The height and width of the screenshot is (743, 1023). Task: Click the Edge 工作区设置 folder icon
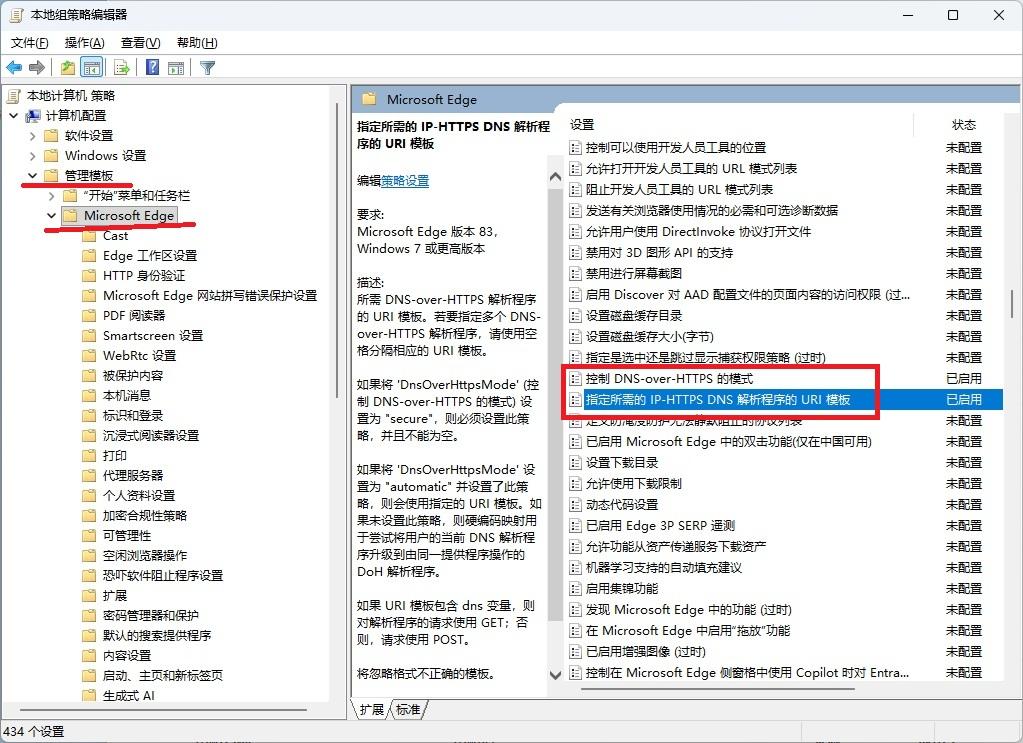pyautogui.click(x=89, y=256)
